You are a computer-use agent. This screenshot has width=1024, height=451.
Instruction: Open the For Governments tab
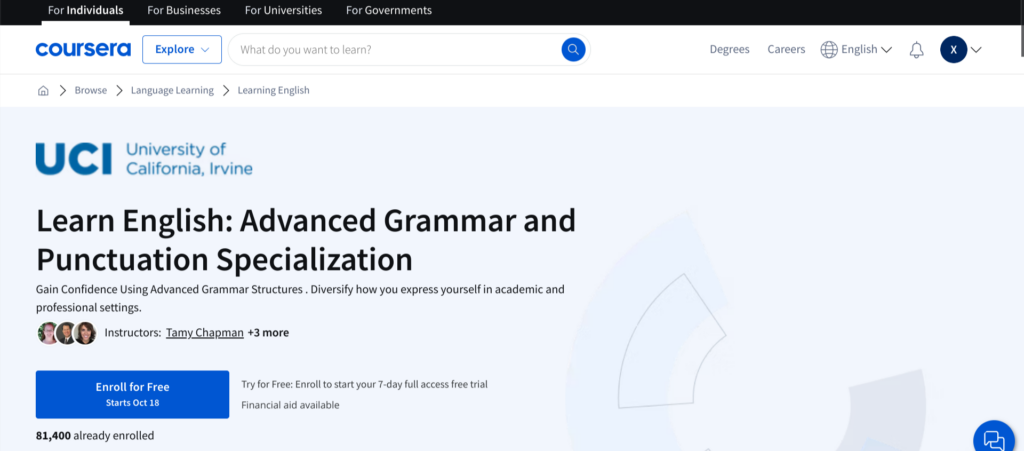[x=389, y=11]
